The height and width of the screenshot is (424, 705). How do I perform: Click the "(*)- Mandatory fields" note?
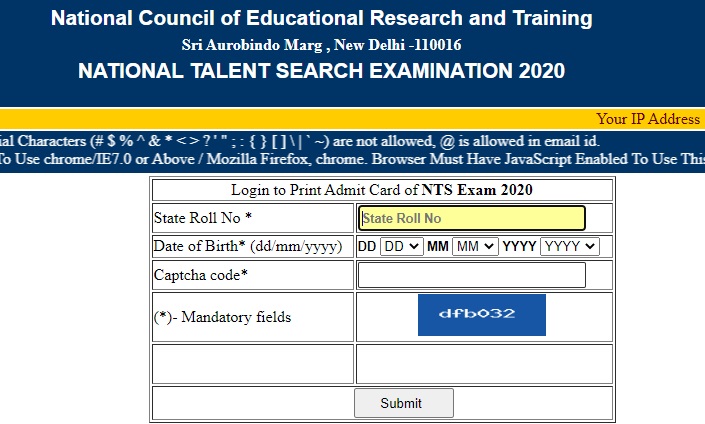coord(223,317)
